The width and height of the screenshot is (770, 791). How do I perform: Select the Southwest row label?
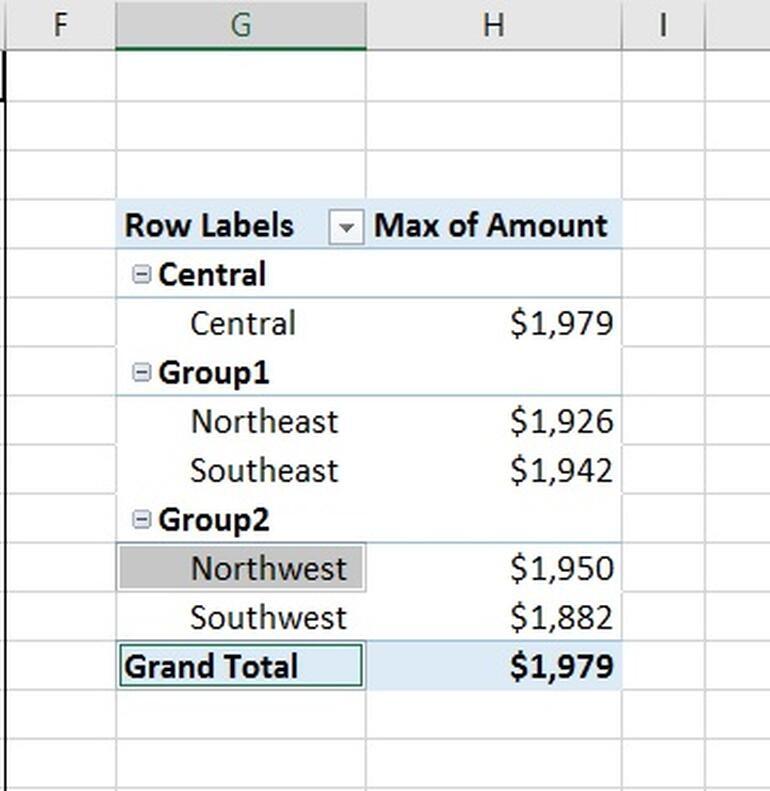(x=268, y=617)
